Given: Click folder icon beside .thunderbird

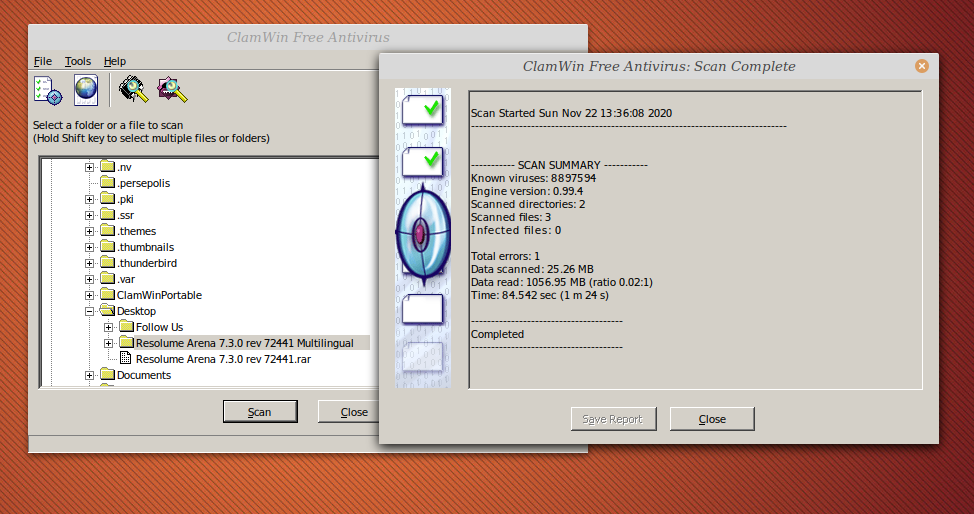Looking at the screenshot, I should [107, 263].
